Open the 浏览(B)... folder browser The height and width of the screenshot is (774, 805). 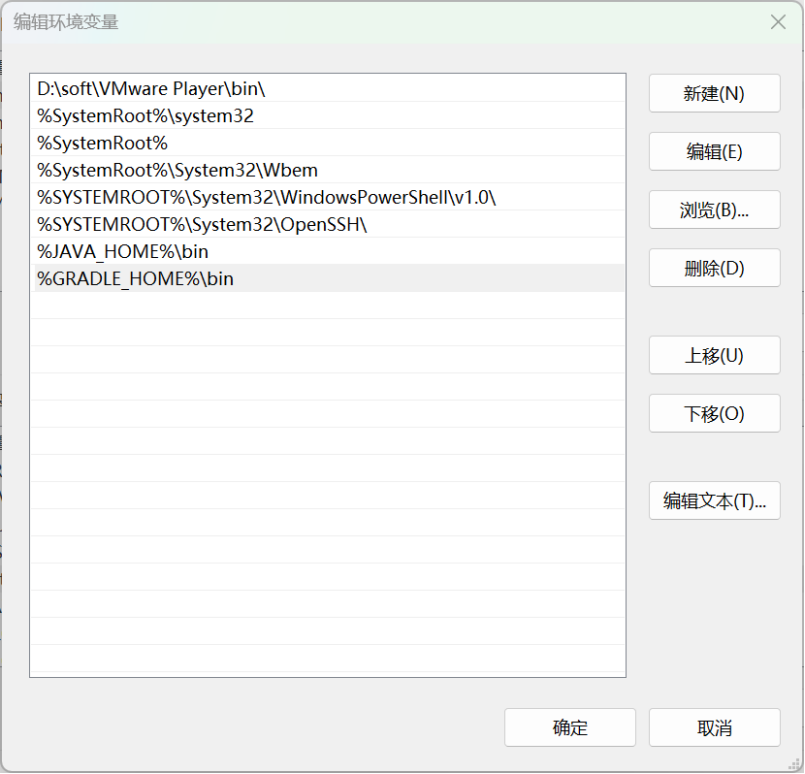tap(714, 210)
